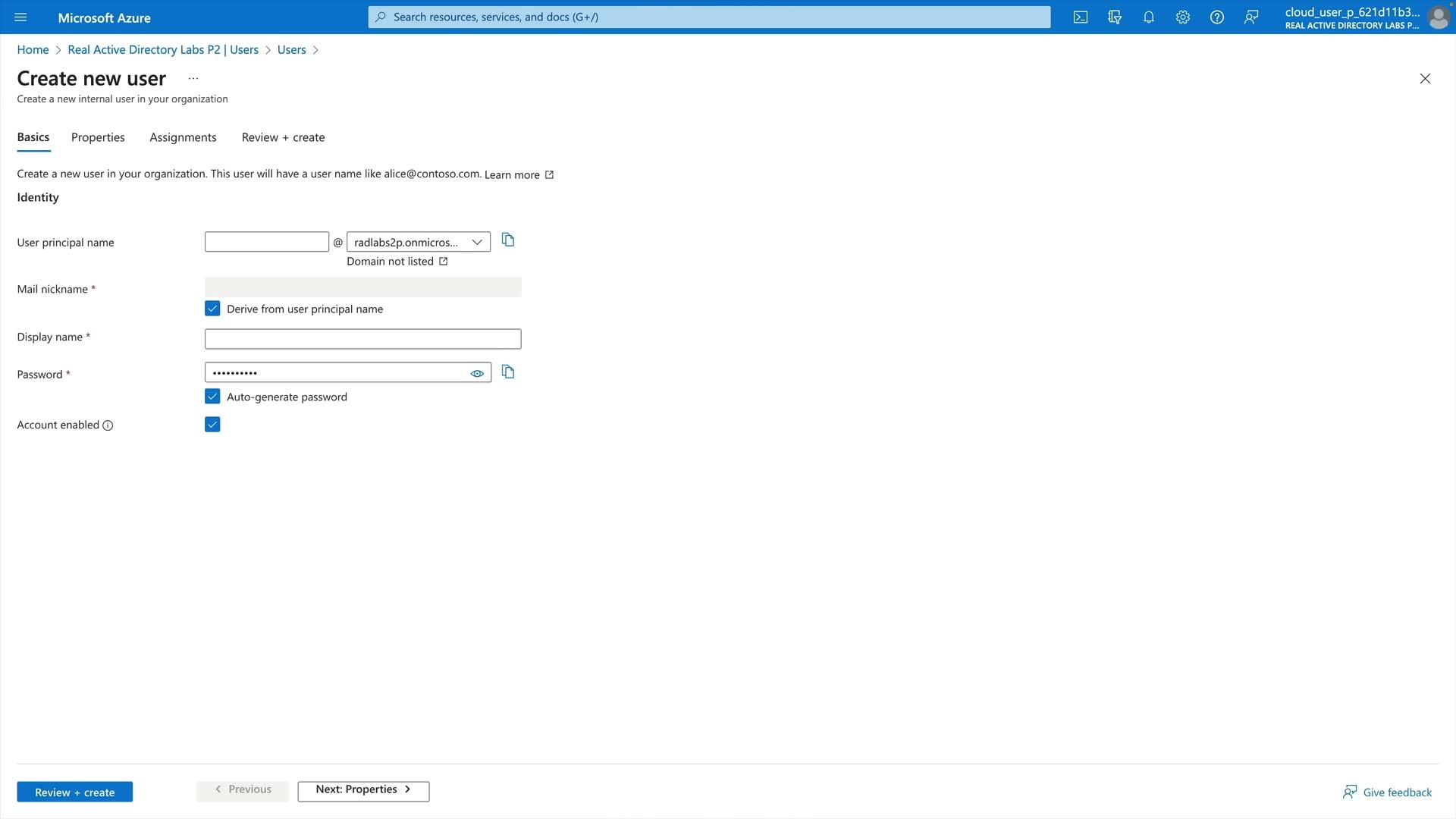Open the notifications bell
Image resolution: width=1456 pixels, height=819 pixels.
[1149, 17]
